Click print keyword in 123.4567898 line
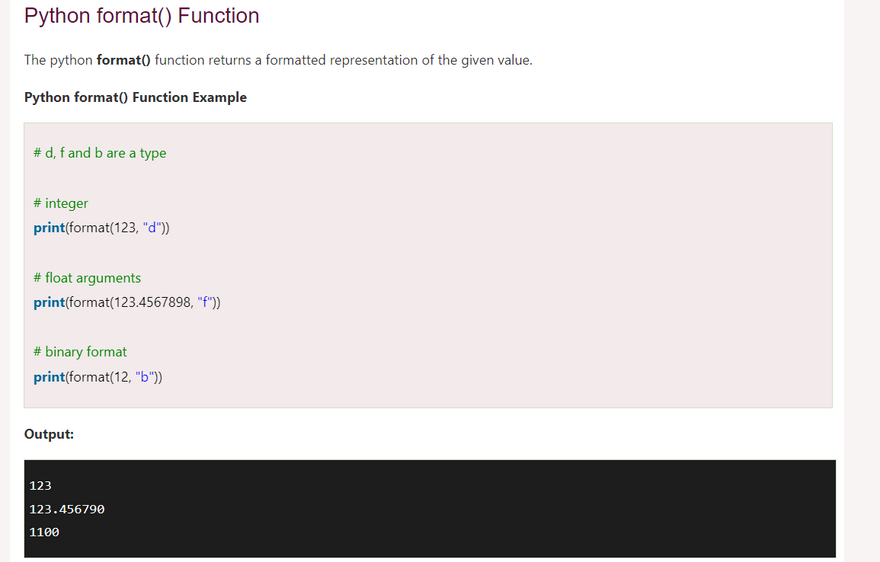880x562 pixels. click(49, 302)
